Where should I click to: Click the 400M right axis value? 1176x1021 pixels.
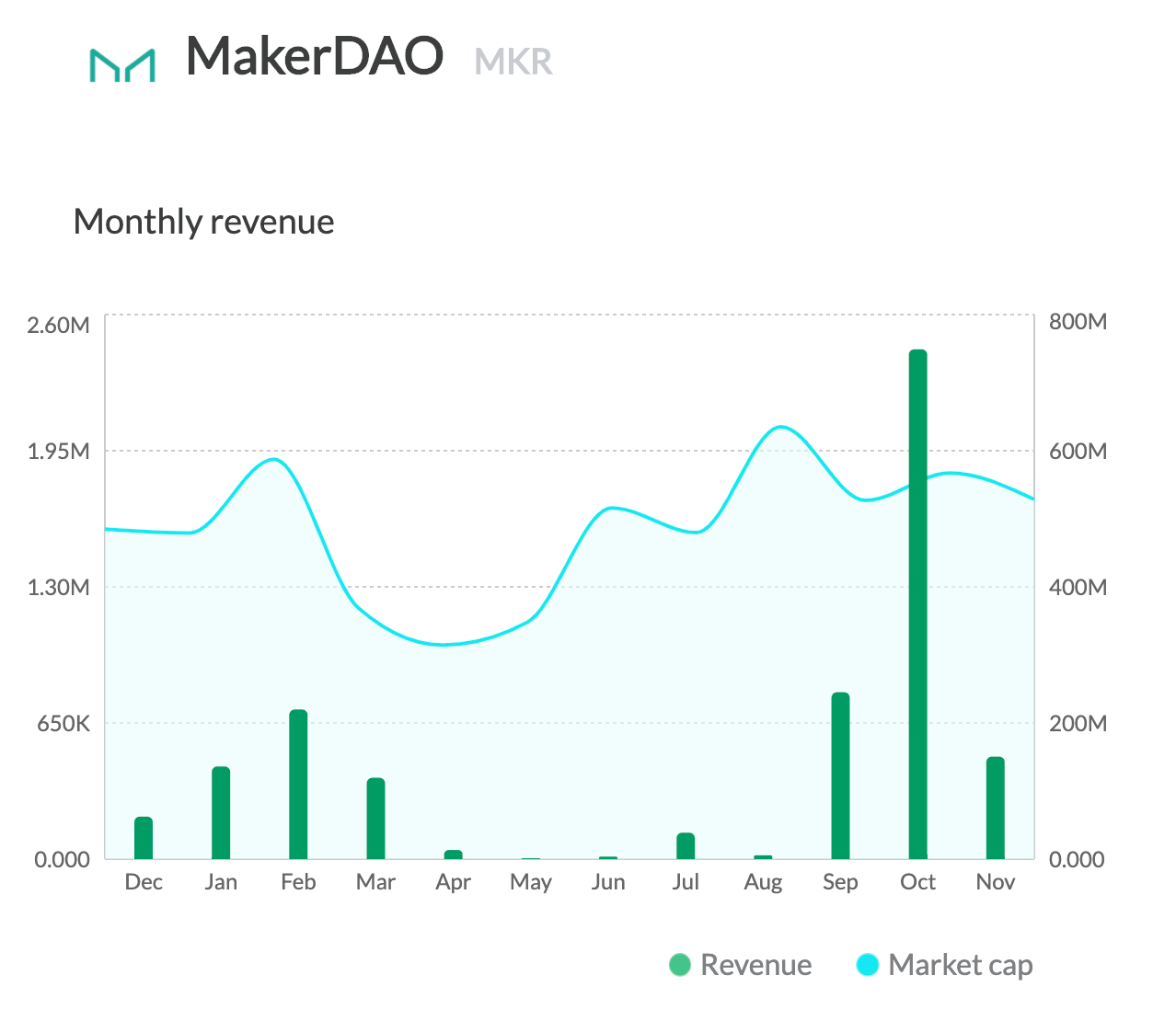coord(1078,588)
